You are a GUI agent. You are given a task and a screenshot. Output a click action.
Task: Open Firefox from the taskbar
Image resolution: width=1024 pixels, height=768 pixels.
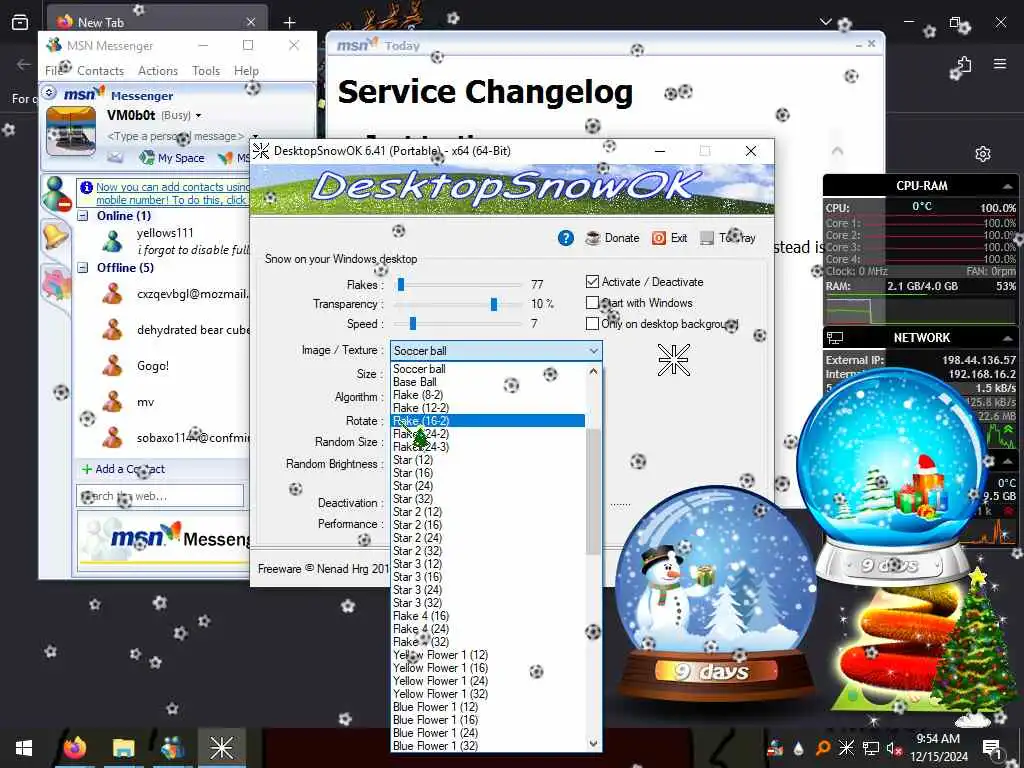point(74,748)
